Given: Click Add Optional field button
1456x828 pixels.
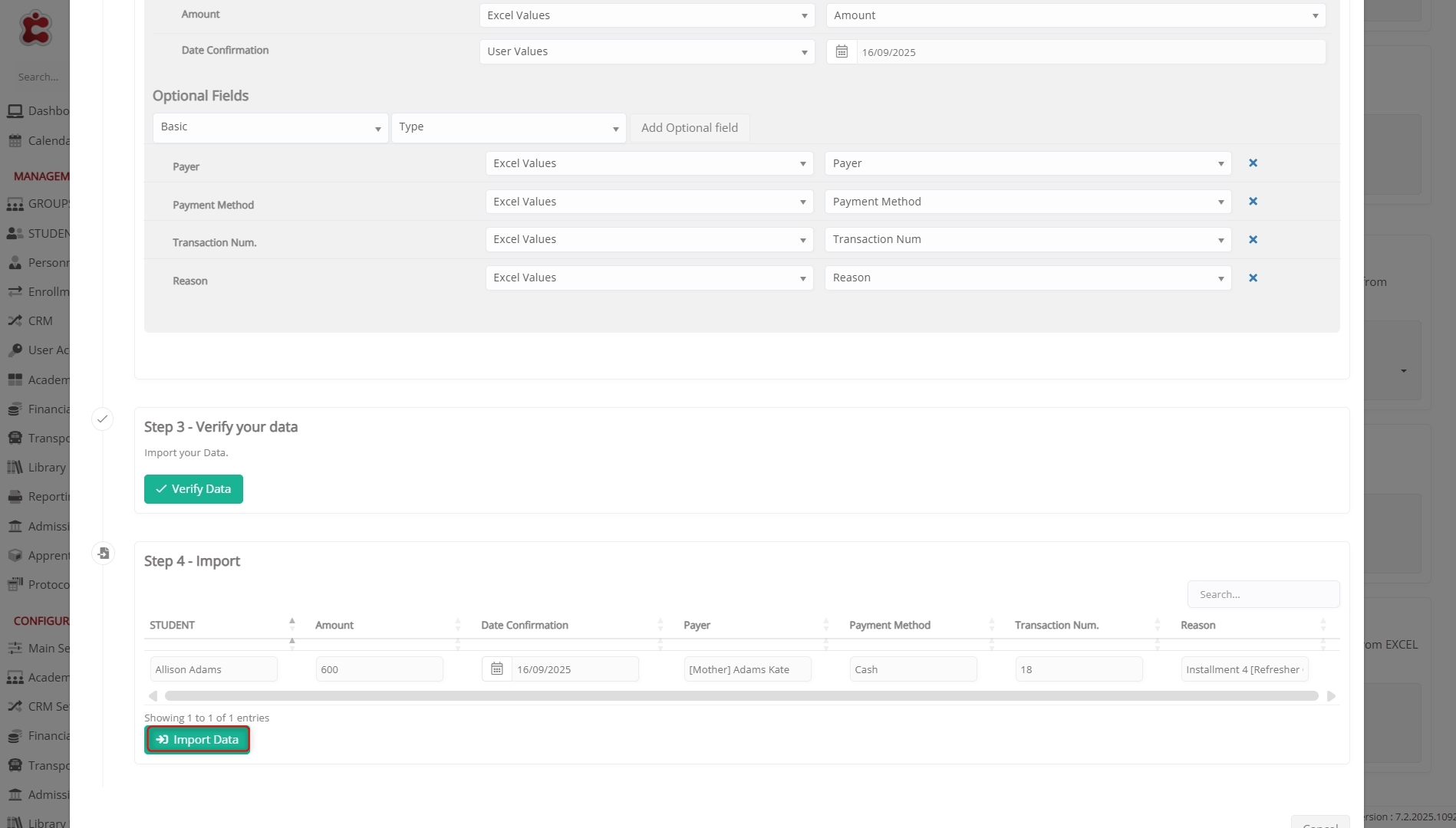Looking at the screenshot, I should [689, 128].
